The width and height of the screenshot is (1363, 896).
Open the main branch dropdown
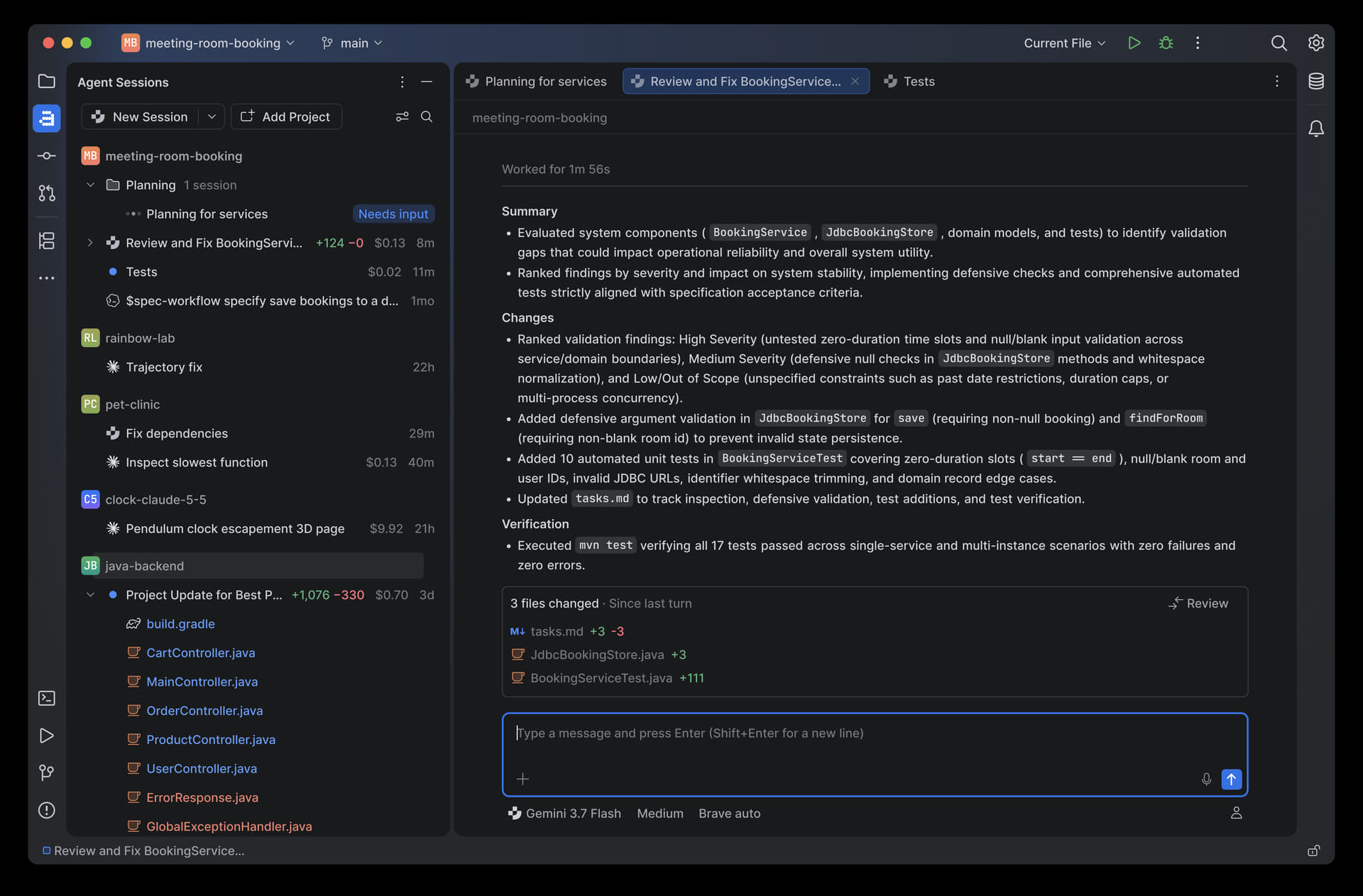tap(352, 43)
